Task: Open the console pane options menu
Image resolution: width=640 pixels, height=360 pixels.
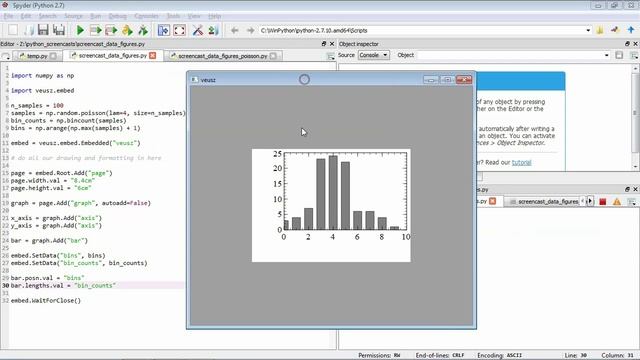Action: (x=632, y=202)
